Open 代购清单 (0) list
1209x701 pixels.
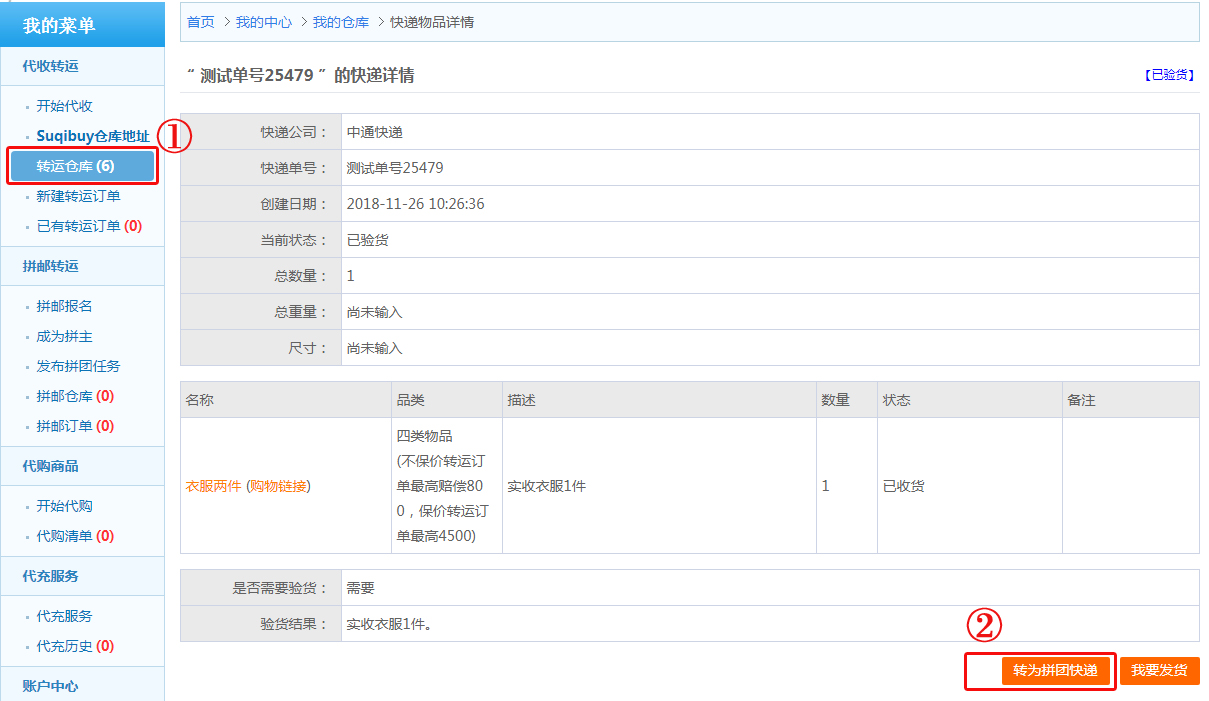point(74,536)
